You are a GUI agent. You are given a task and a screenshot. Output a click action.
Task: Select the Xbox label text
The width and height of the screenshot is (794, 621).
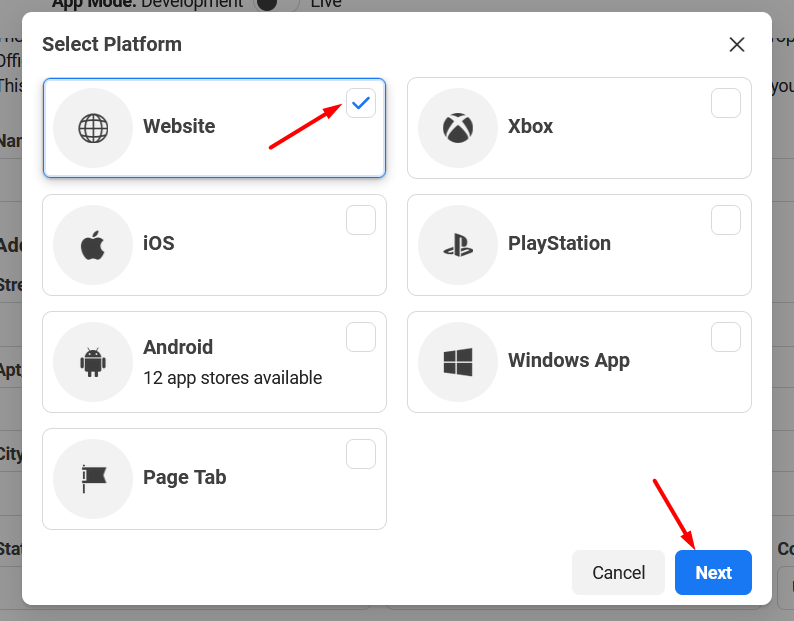click(x=530, y=126)
